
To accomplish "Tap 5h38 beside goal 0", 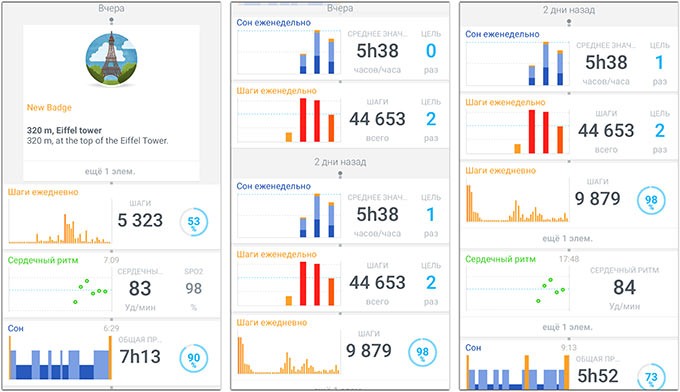I will point(377,51).
